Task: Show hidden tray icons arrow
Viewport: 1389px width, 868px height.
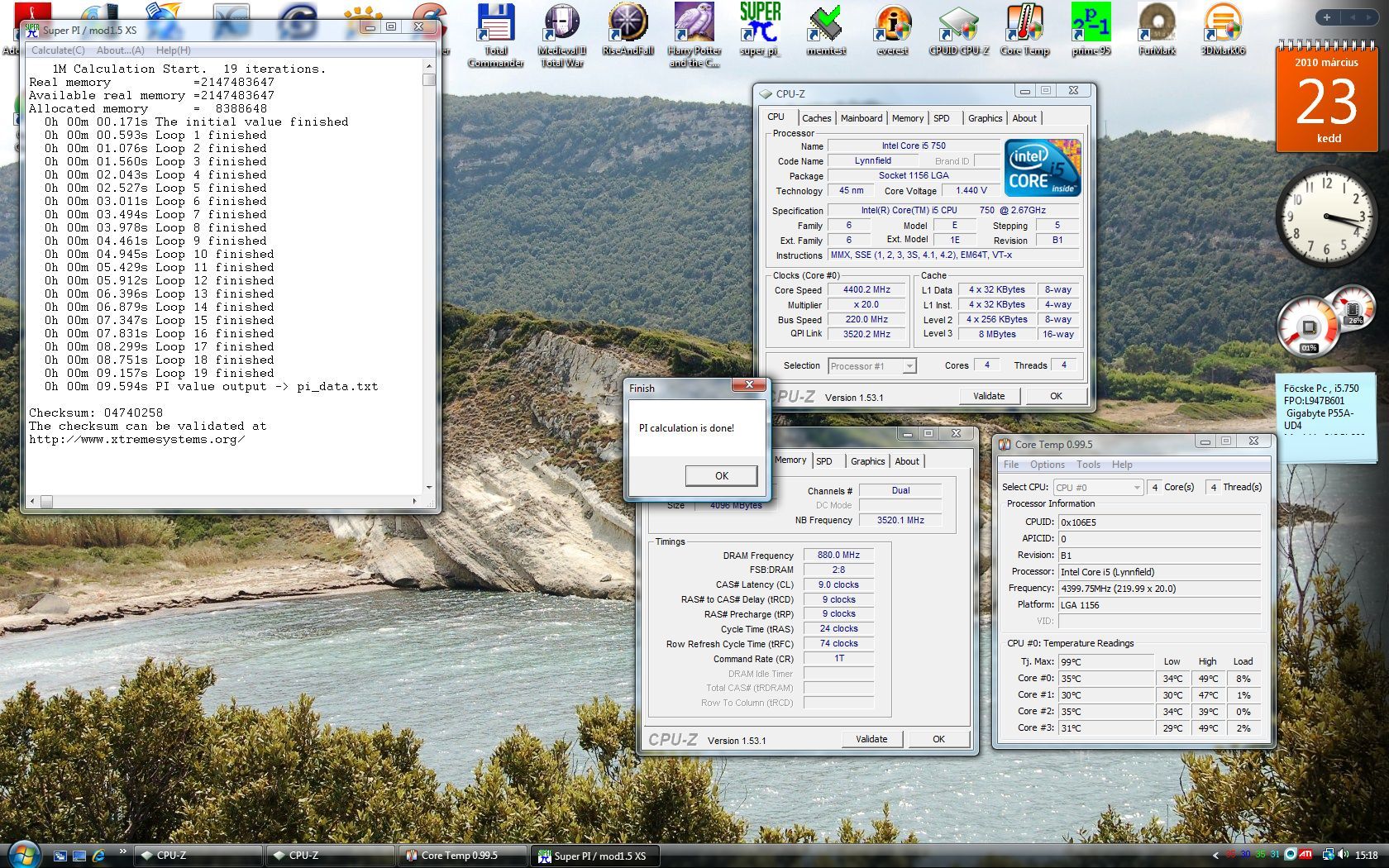Action: coord(1215,856)
